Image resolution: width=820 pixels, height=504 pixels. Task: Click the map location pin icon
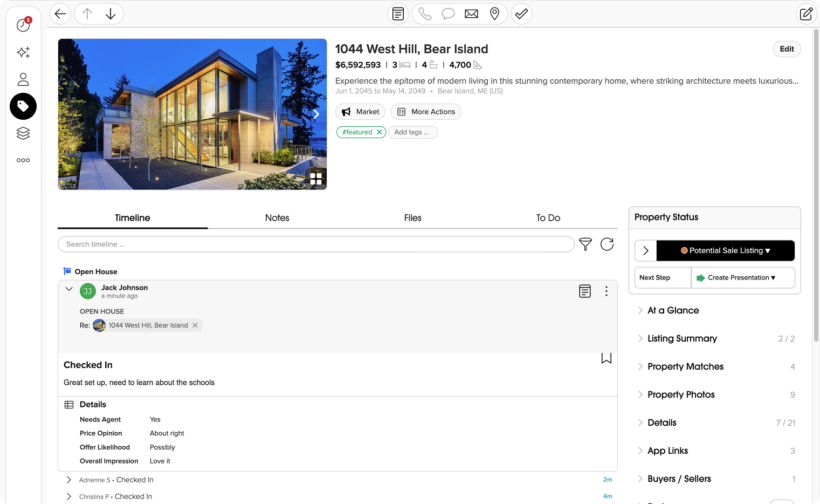click(x=494, y=14)
